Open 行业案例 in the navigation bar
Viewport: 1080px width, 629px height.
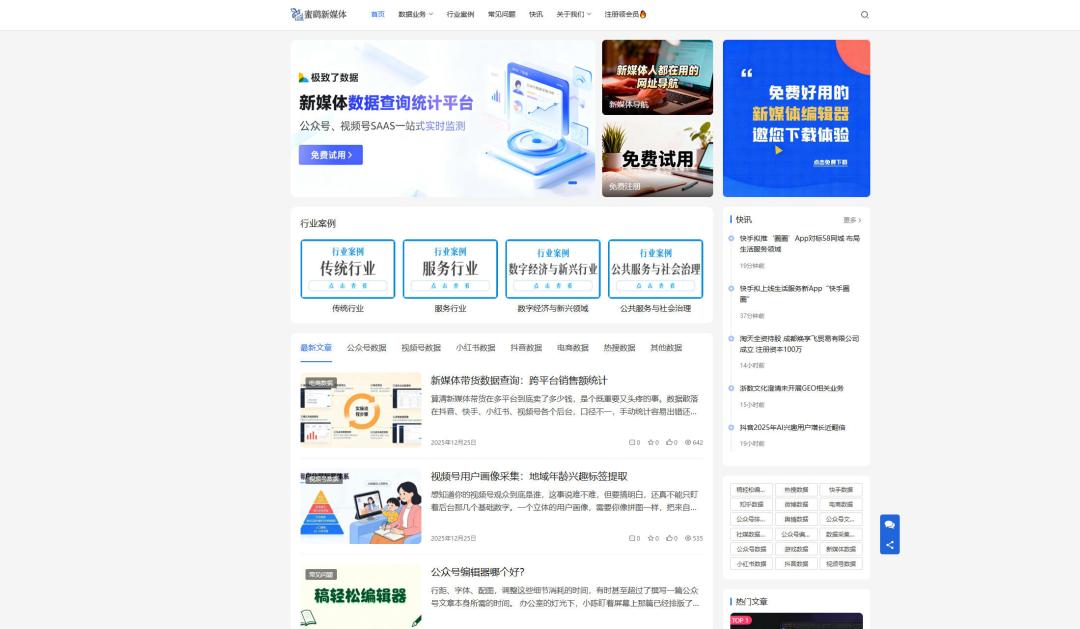click(x=460, y=14)
